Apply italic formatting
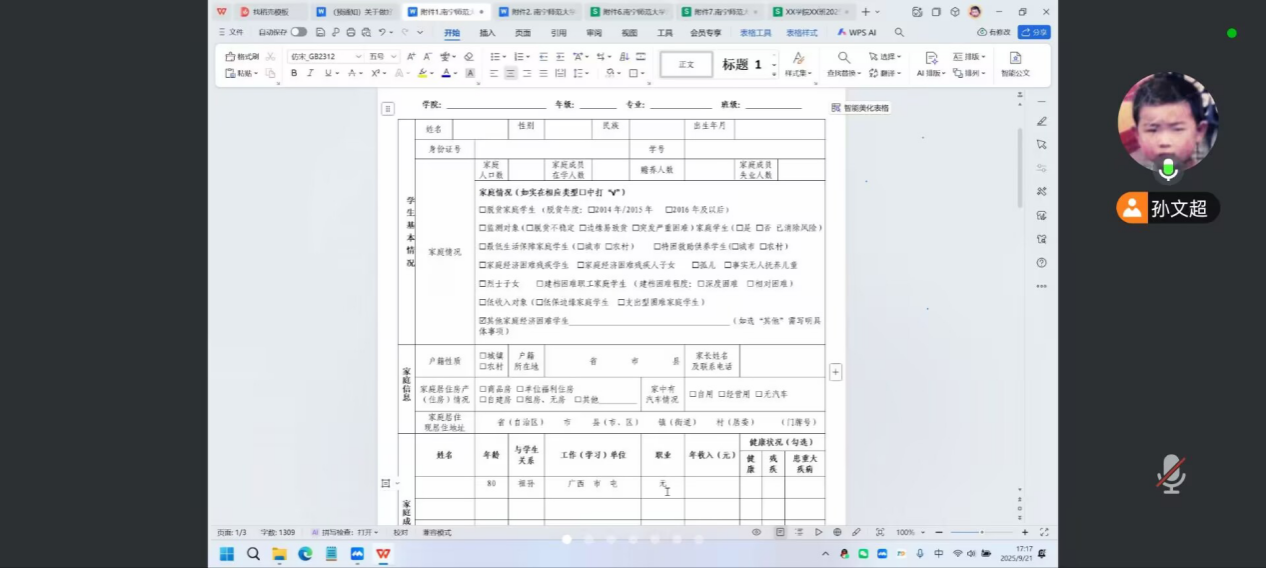The image size is (1266, 568). pos(310,73)
